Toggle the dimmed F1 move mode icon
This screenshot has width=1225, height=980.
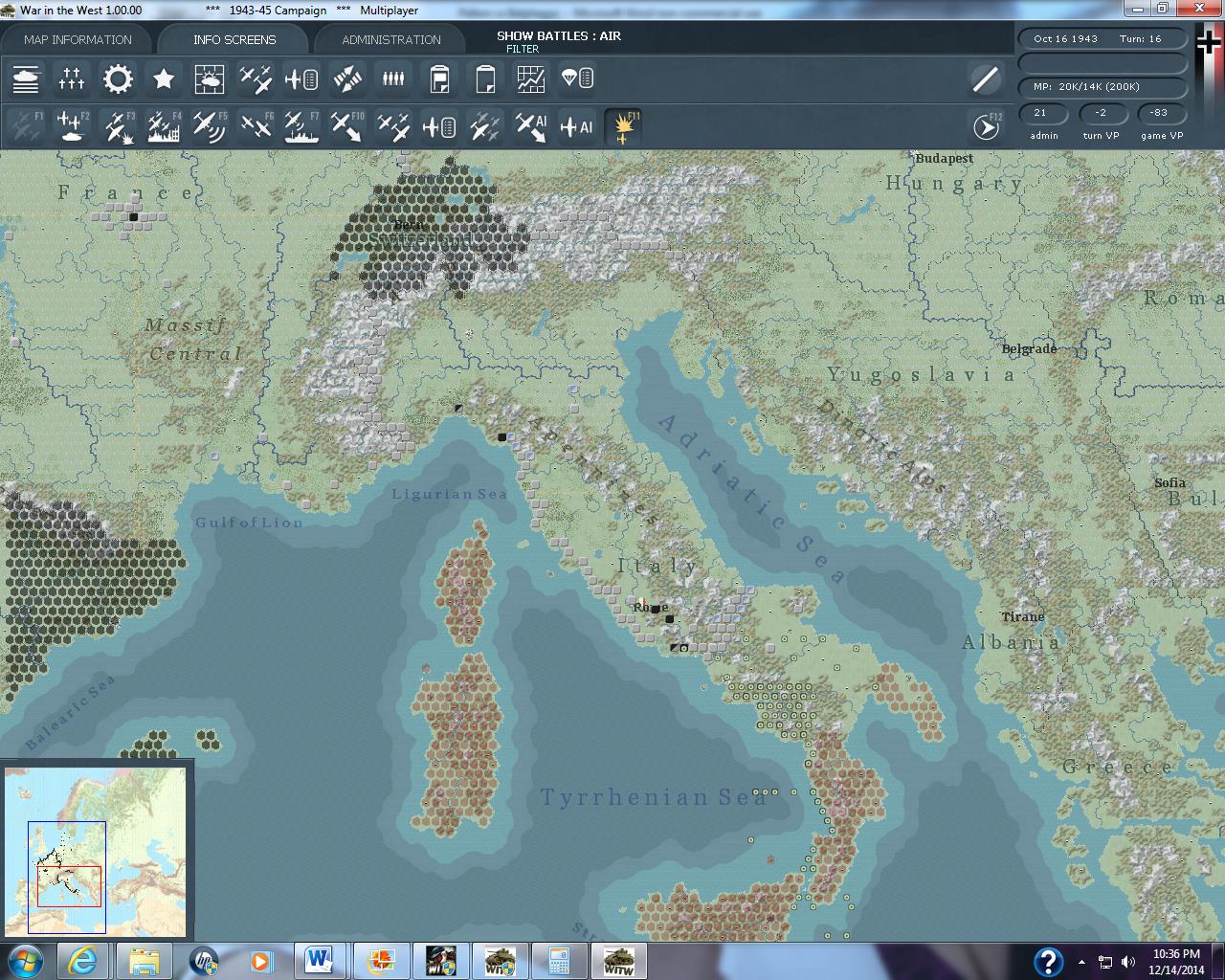tap(26, 126)
